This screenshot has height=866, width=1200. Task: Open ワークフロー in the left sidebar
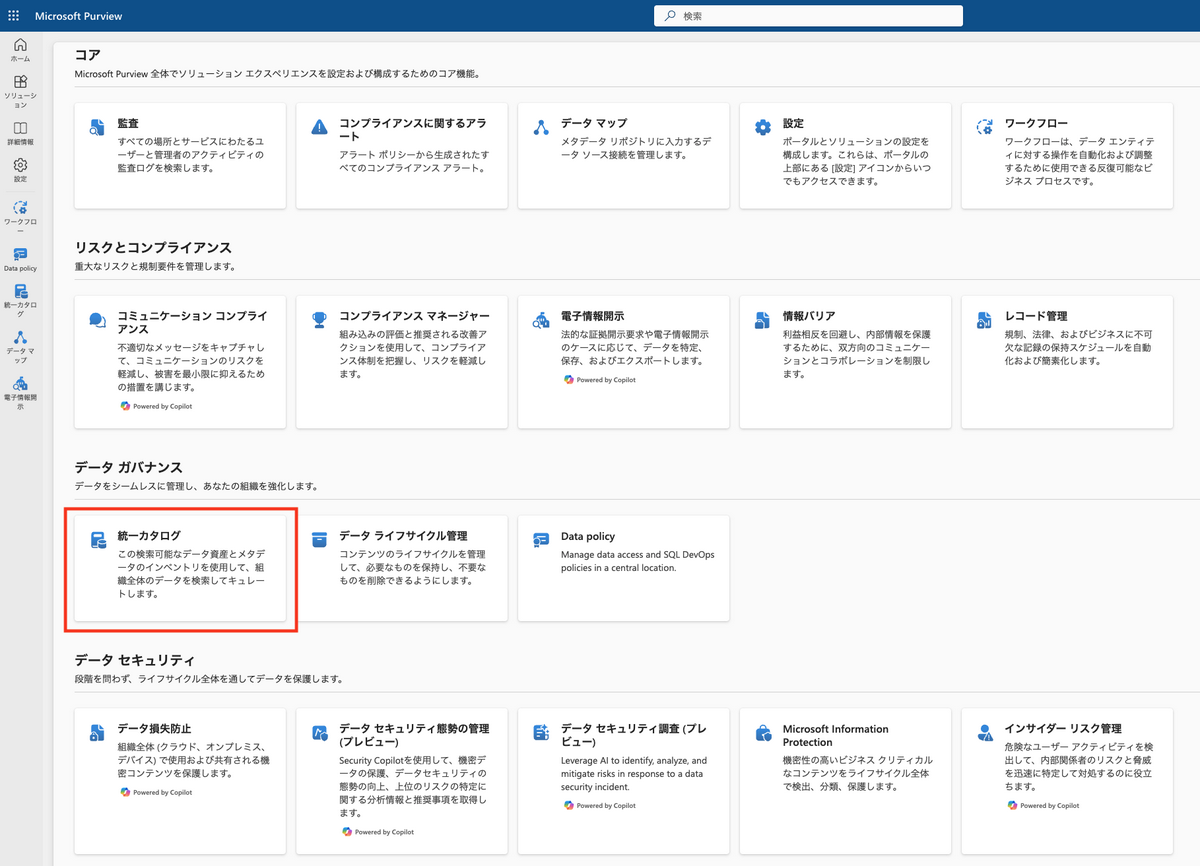click(x=20, y=216)
